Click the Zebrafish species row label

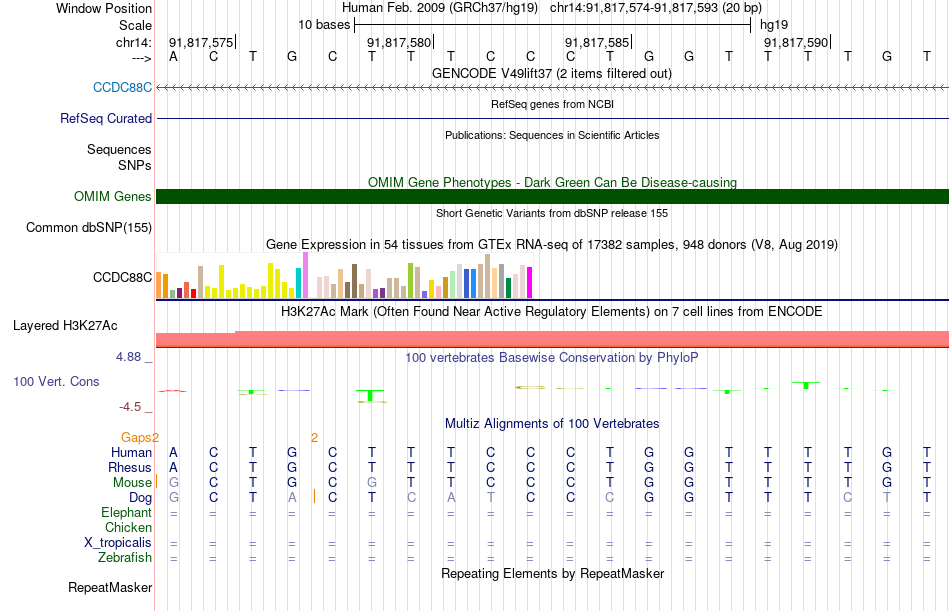pyautogui.click(x=125, y=557)
